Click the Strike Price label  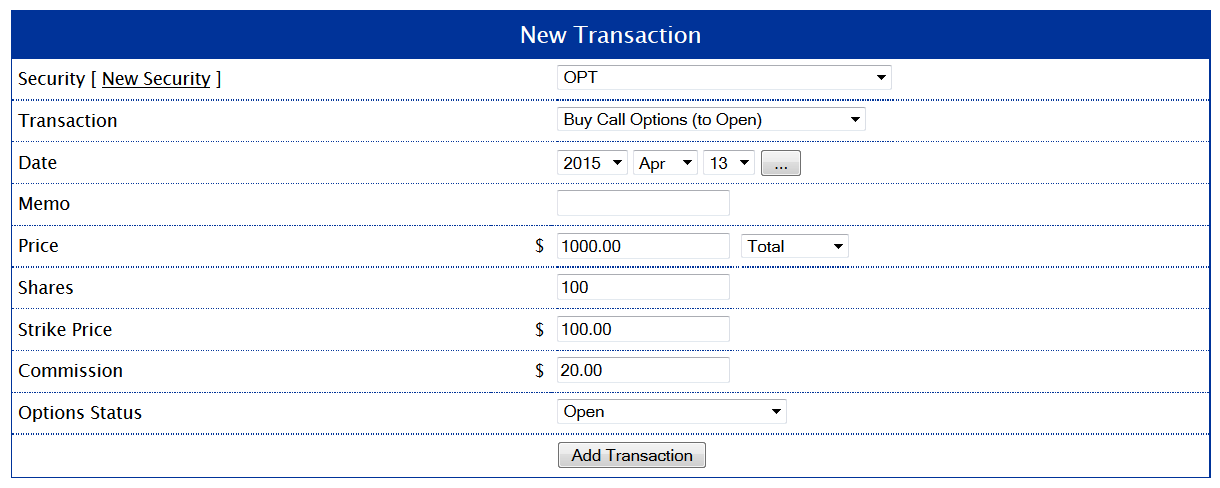click(x=65, y=330)
